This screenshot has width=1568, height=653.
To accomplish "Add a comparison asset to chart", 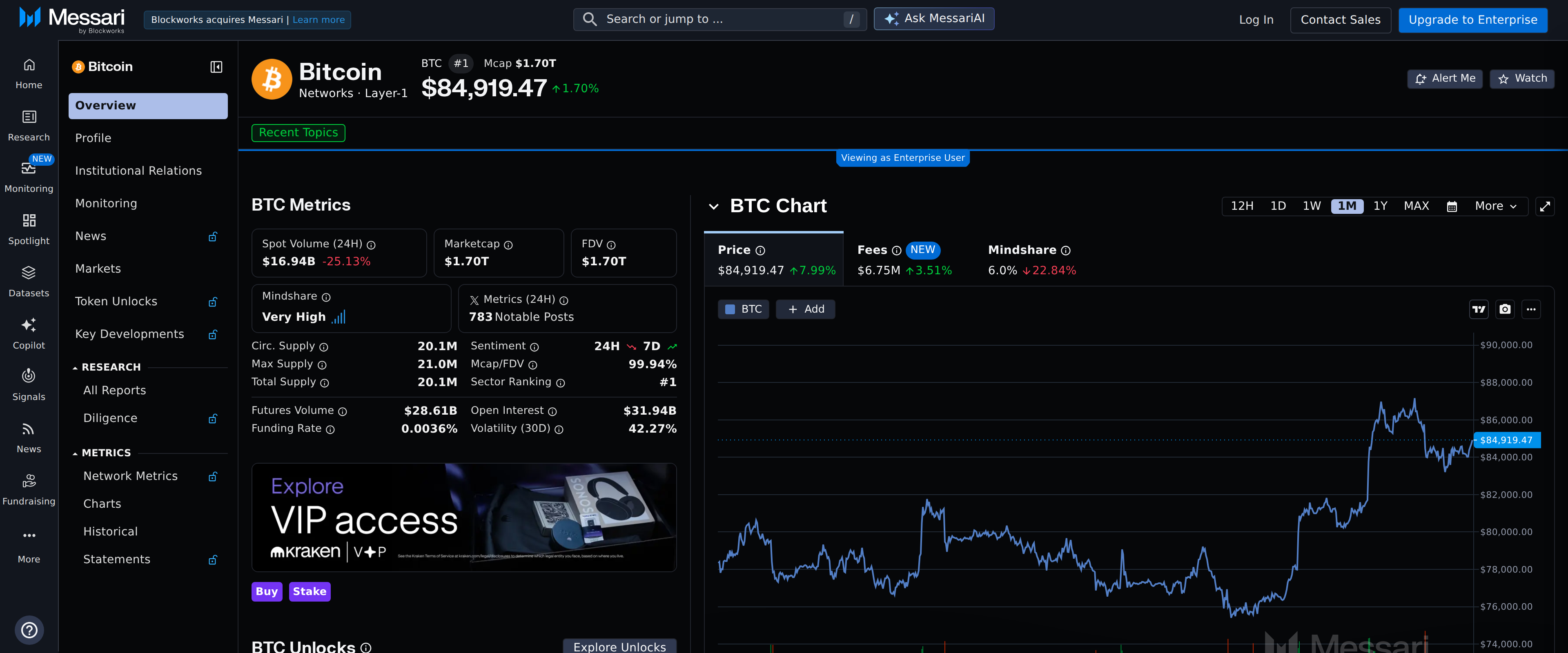I will tap(805, 309).
